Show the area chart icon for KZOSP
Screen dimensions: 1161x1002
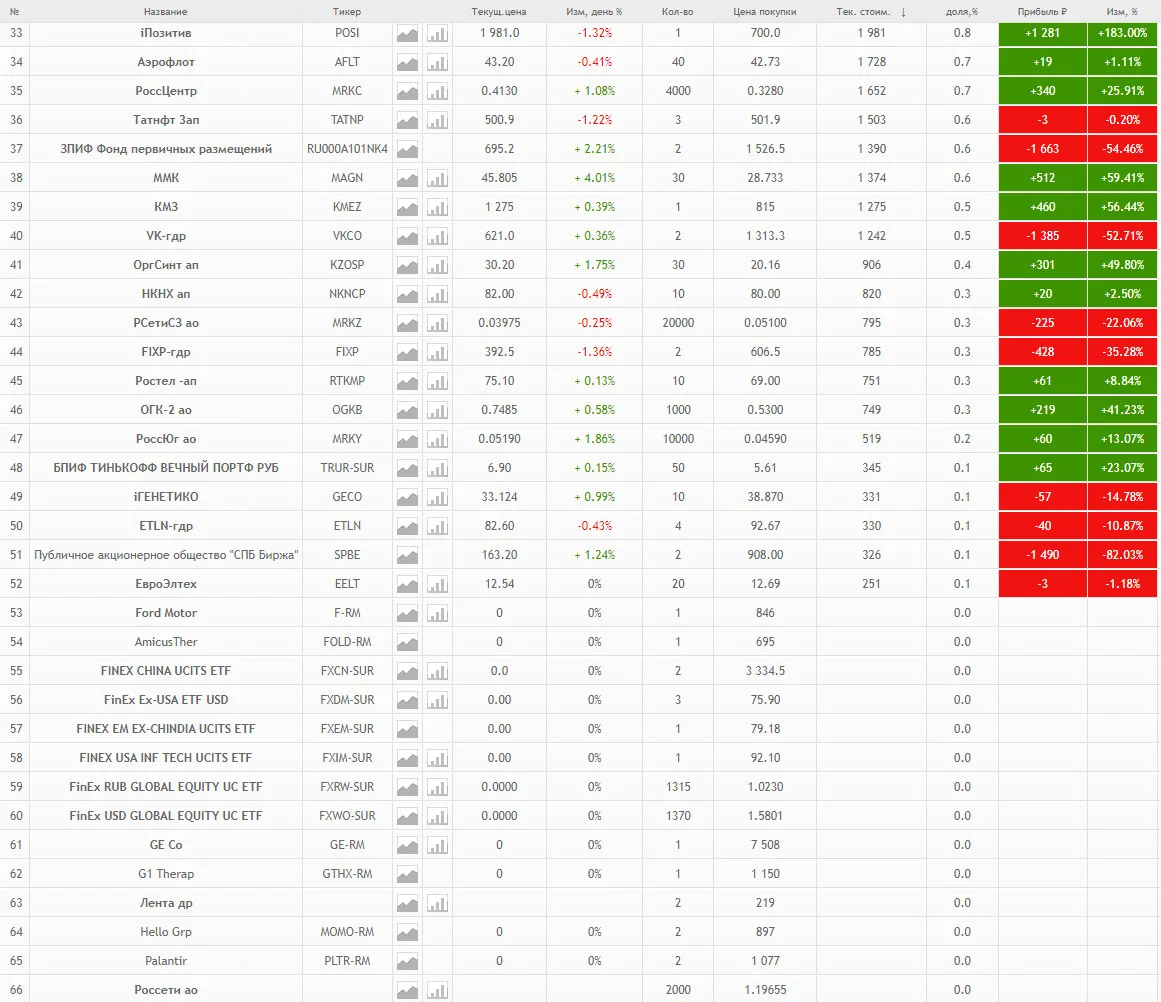coord(407,265)
